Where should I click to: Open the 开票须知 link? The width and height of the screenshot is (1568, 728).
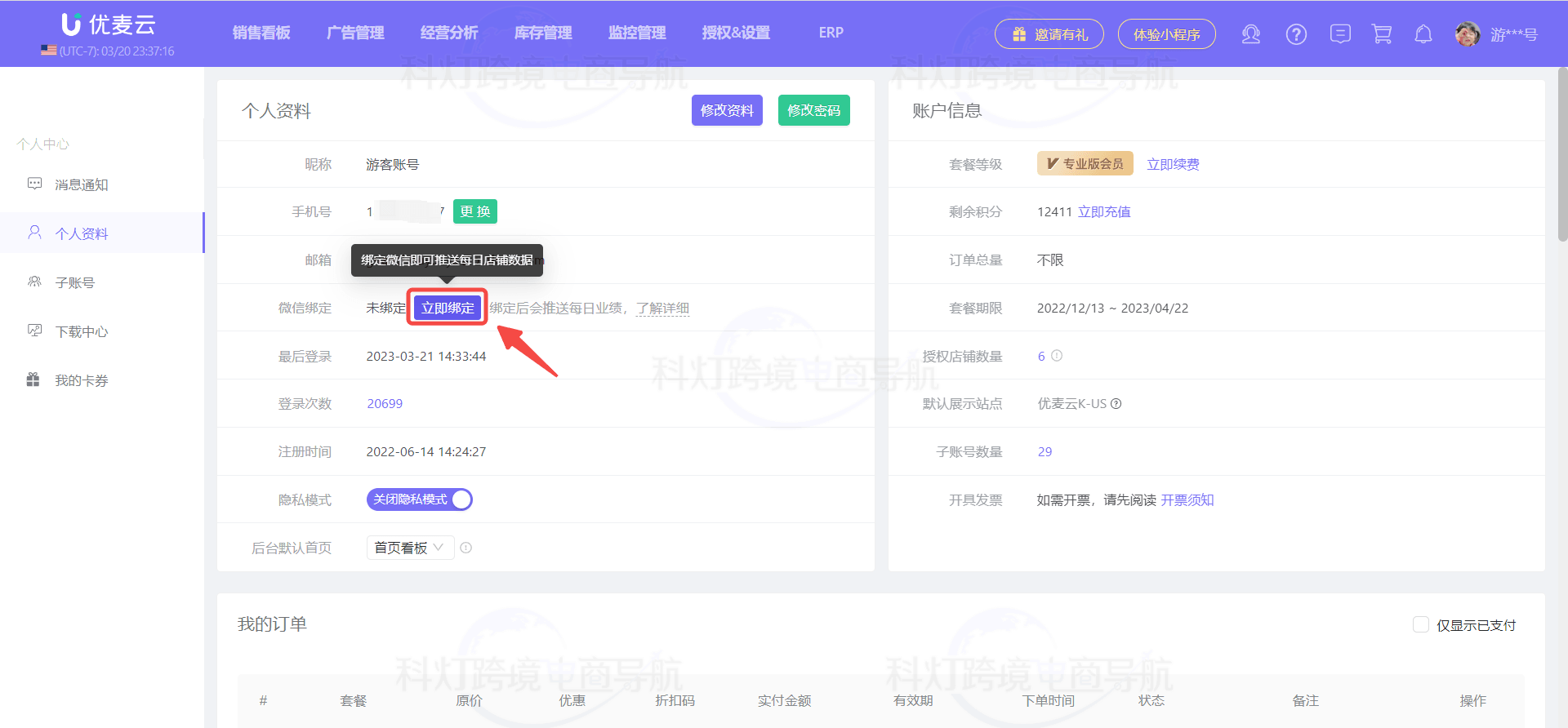coord(1187,499)
